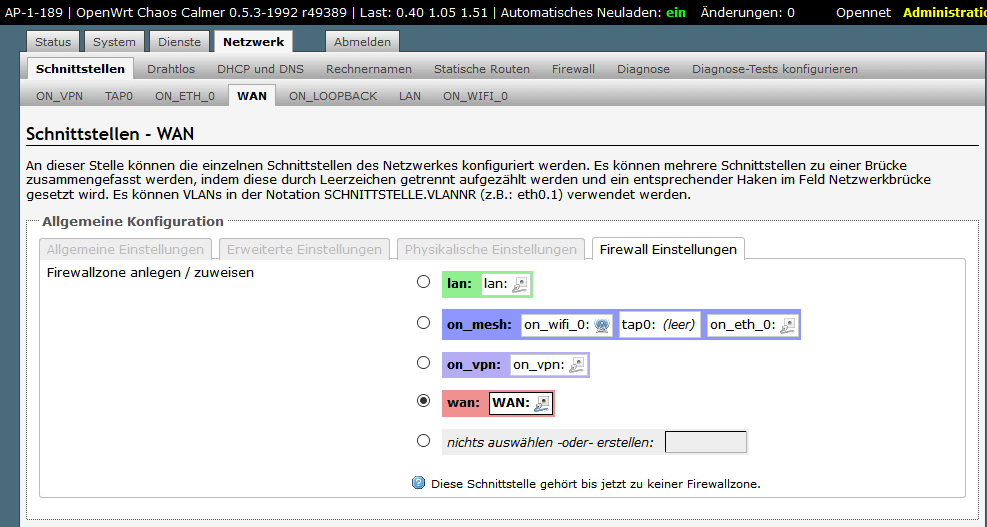This screenshot has height=527, width=987.
Task: Toggle automatic reload 'ein' link
Action: [676, 12]
